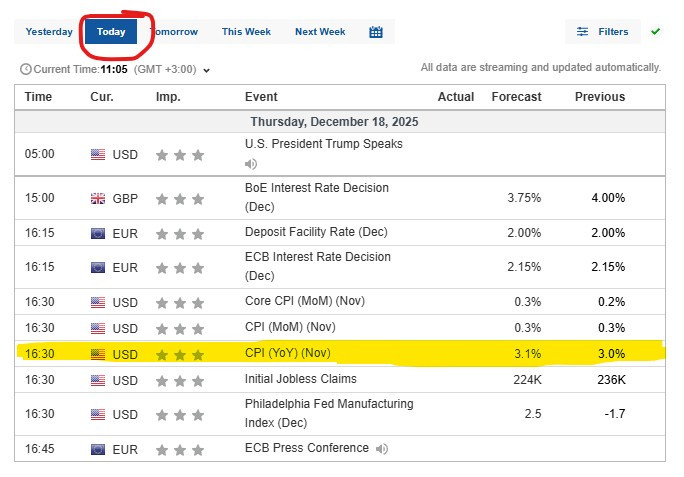Screen dimensions: 684x477
Task: Click the clock icon beside Current Time
Action: pos(26,69)
